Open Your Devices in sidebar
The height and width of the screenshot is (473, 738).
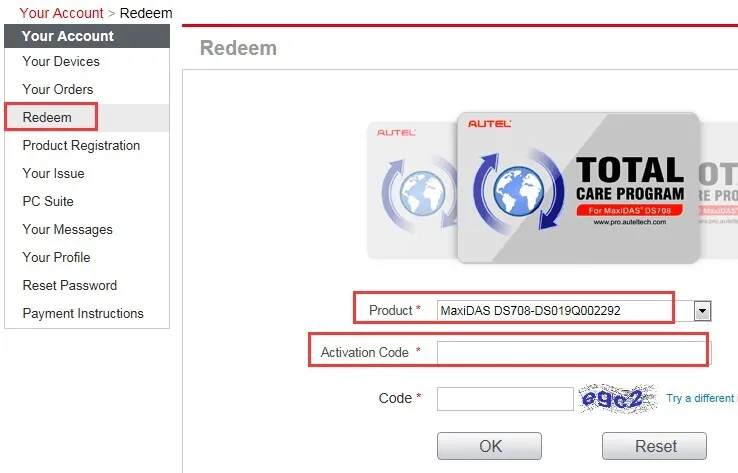(x=61, y=62)
